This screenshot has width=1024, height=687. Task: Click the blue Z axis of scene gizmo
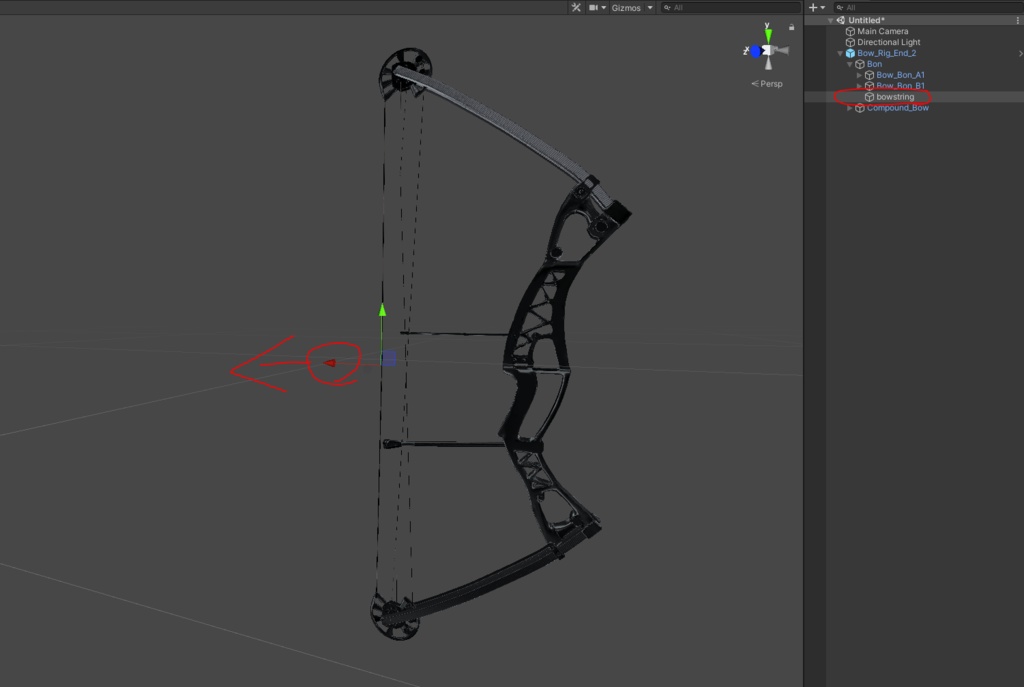[x=755, y=51]
